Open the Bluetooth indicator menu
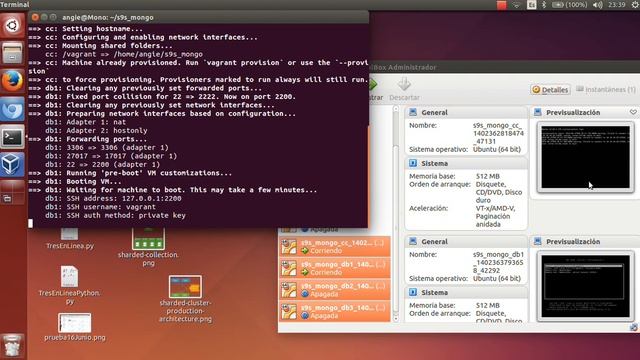The image size is (640, 360). 544,5
